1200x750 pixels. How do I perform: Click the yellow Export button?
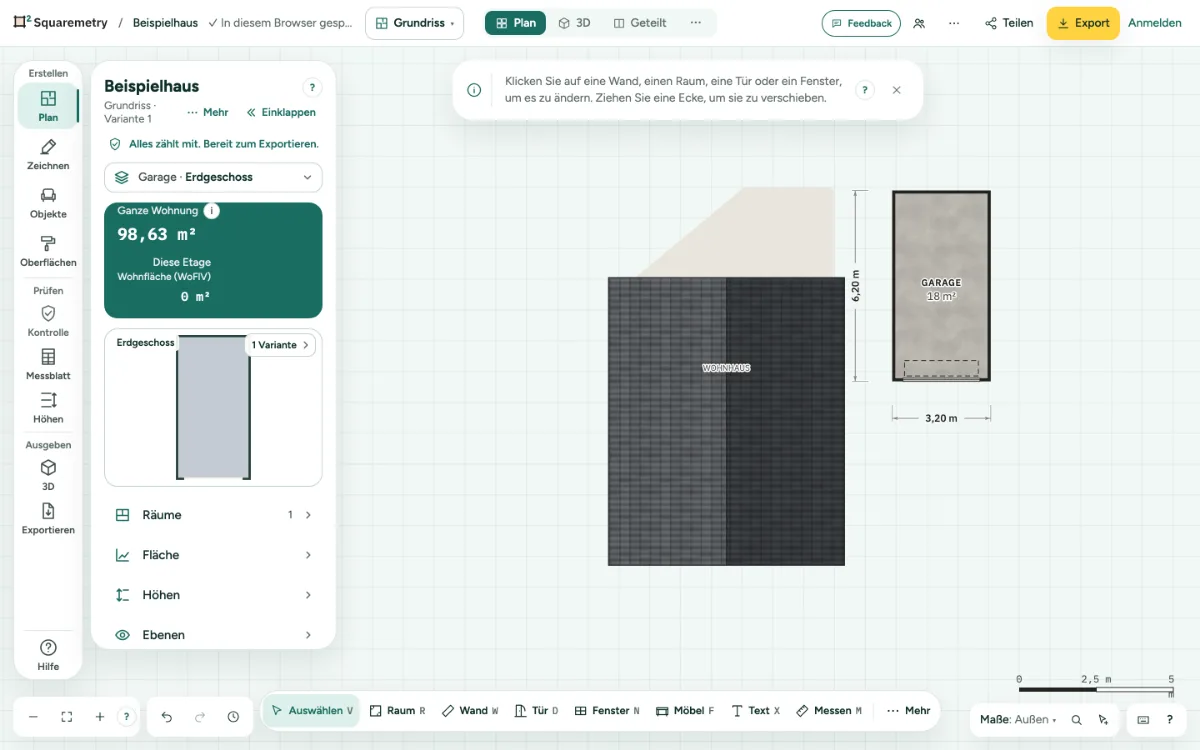pyautogui.click(x=1083, y=23)
